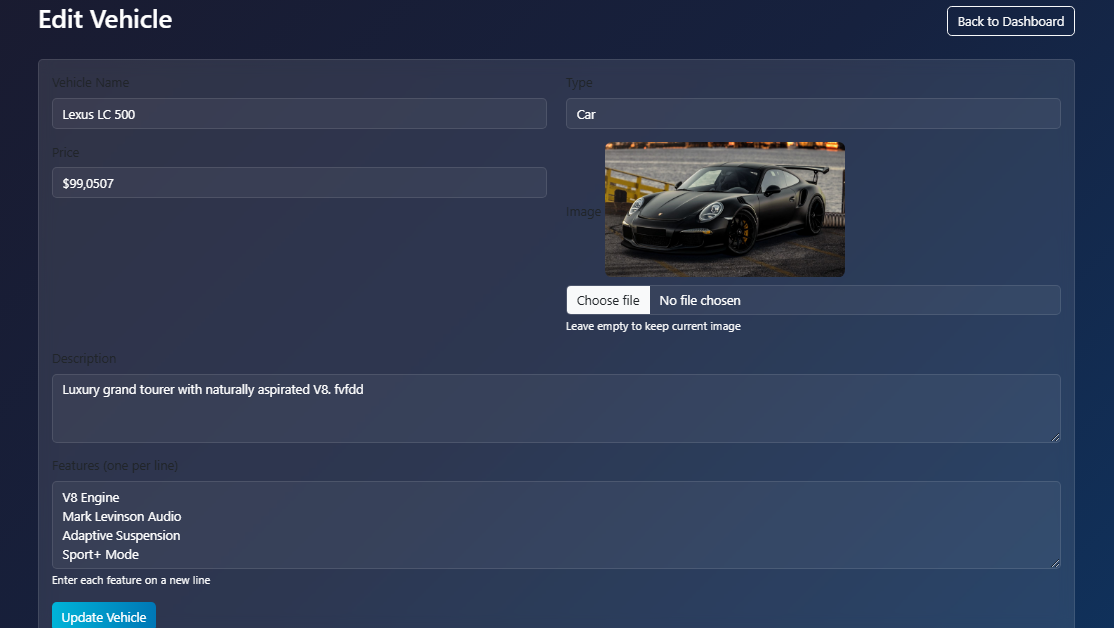Click the Back to Dashboard button
Image resolution: width=1114 pixels, height=628 pixels.
tap(1010, 21)
